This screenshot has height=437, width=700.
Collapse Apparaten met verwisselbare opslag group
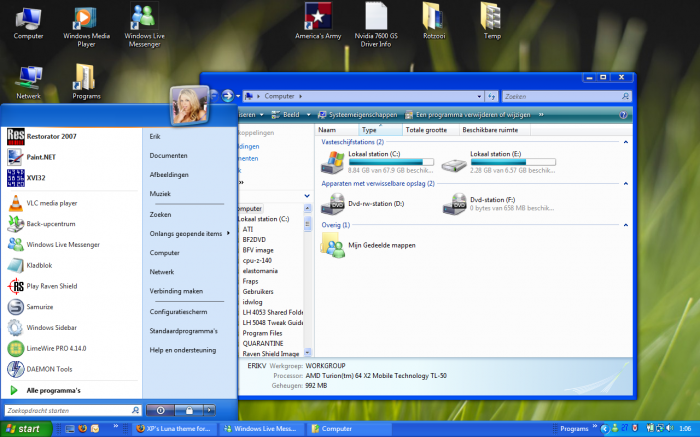click(x=625, y=183)
